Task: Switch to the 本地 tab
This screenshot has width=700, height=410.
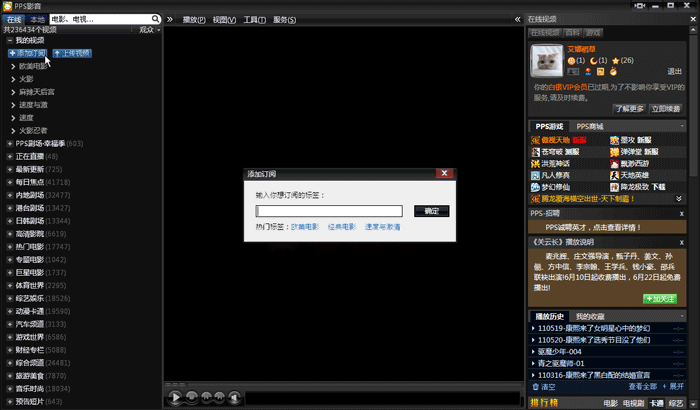Action: pyautogui.click(x=37, y=19)
